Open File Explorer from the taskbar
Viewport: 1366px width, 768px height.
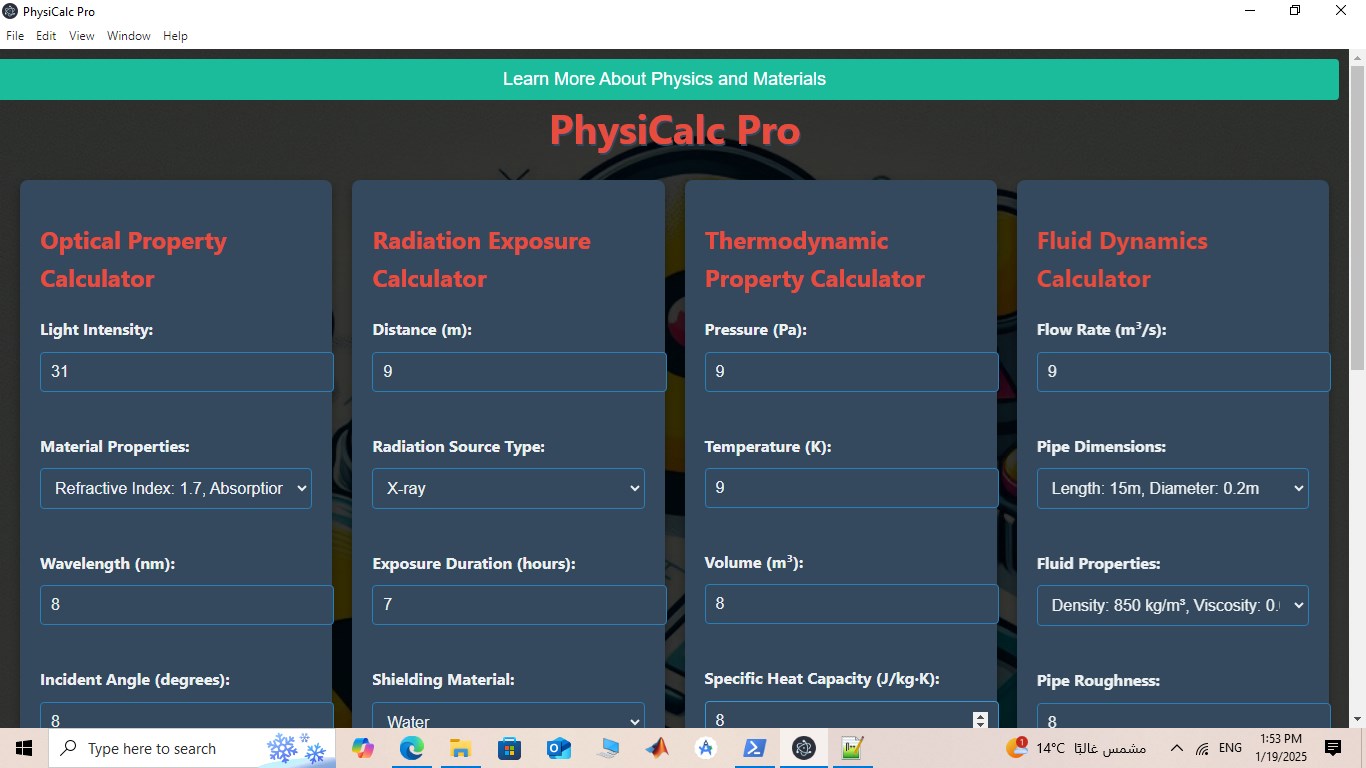(x=460, y=748)
